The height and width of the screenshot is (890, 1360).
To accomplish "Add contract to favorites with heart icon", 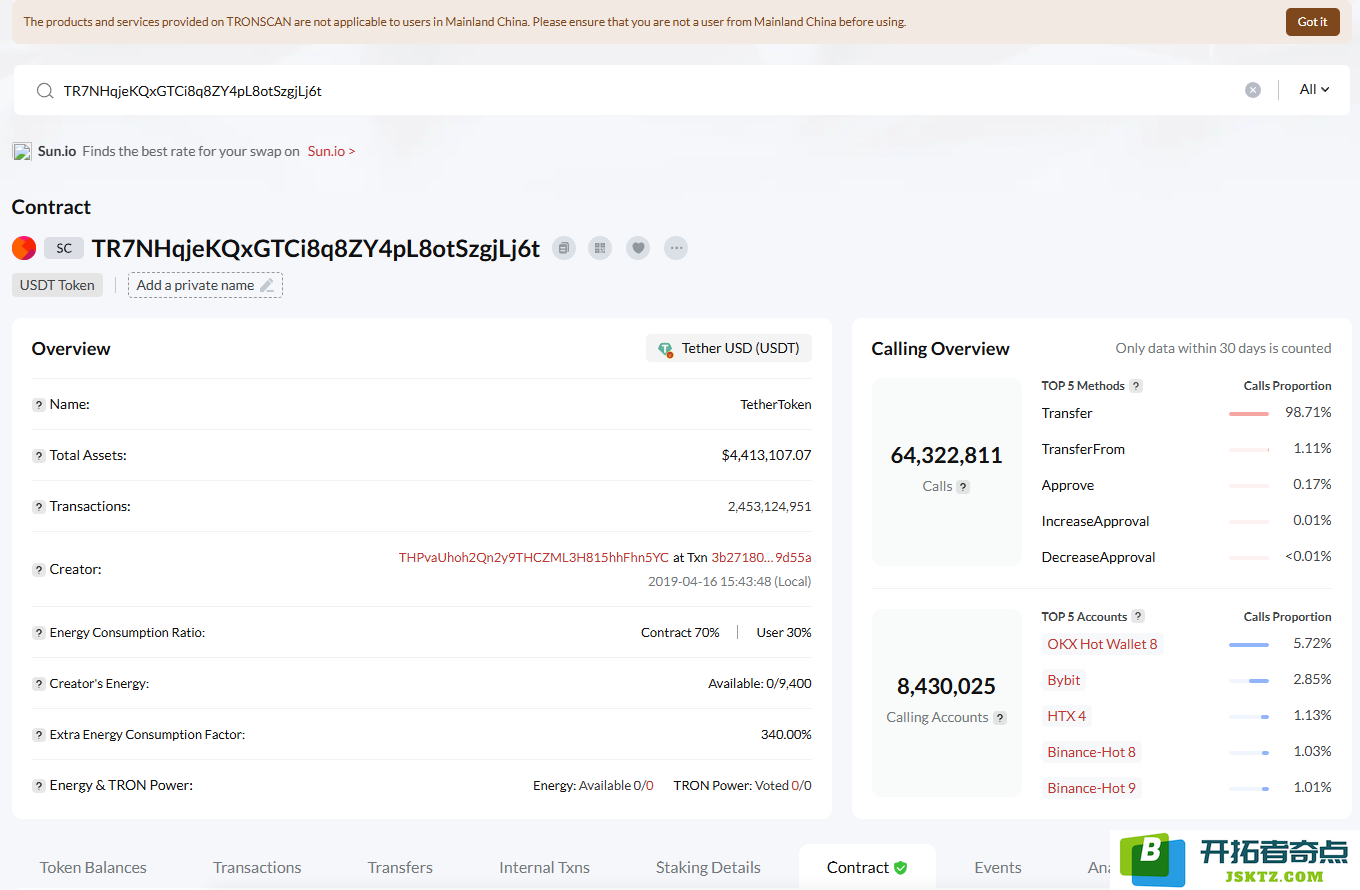I will point(638,248).
